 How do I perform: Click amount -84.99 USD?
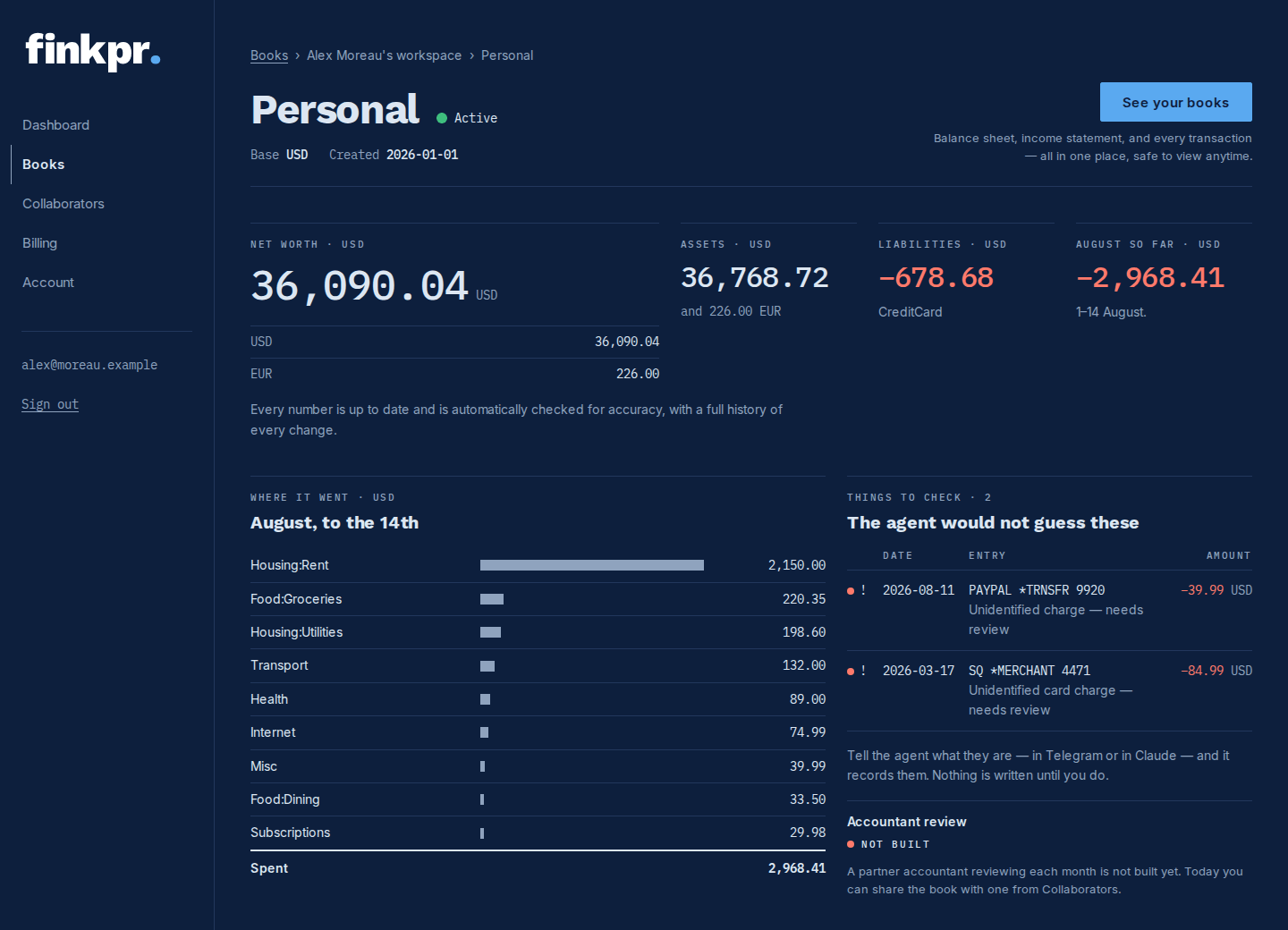(x=1216, y=671)
